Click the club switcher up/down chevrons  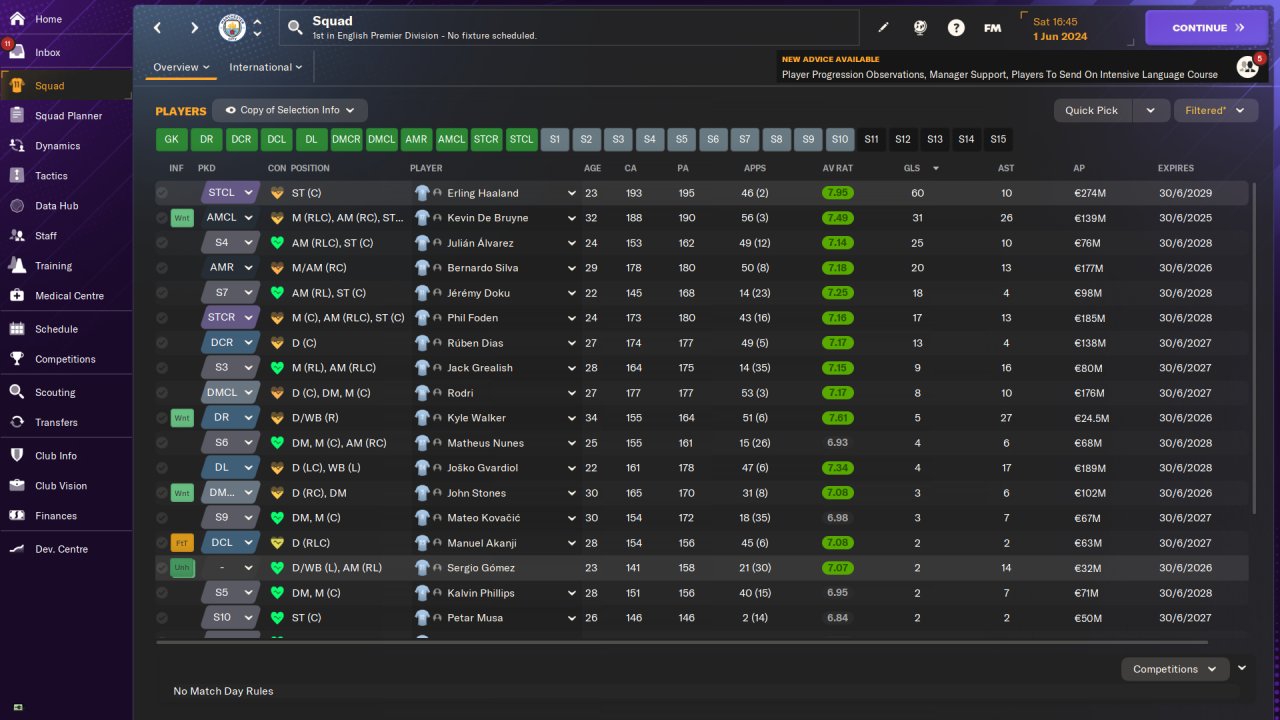coord(258,28)
